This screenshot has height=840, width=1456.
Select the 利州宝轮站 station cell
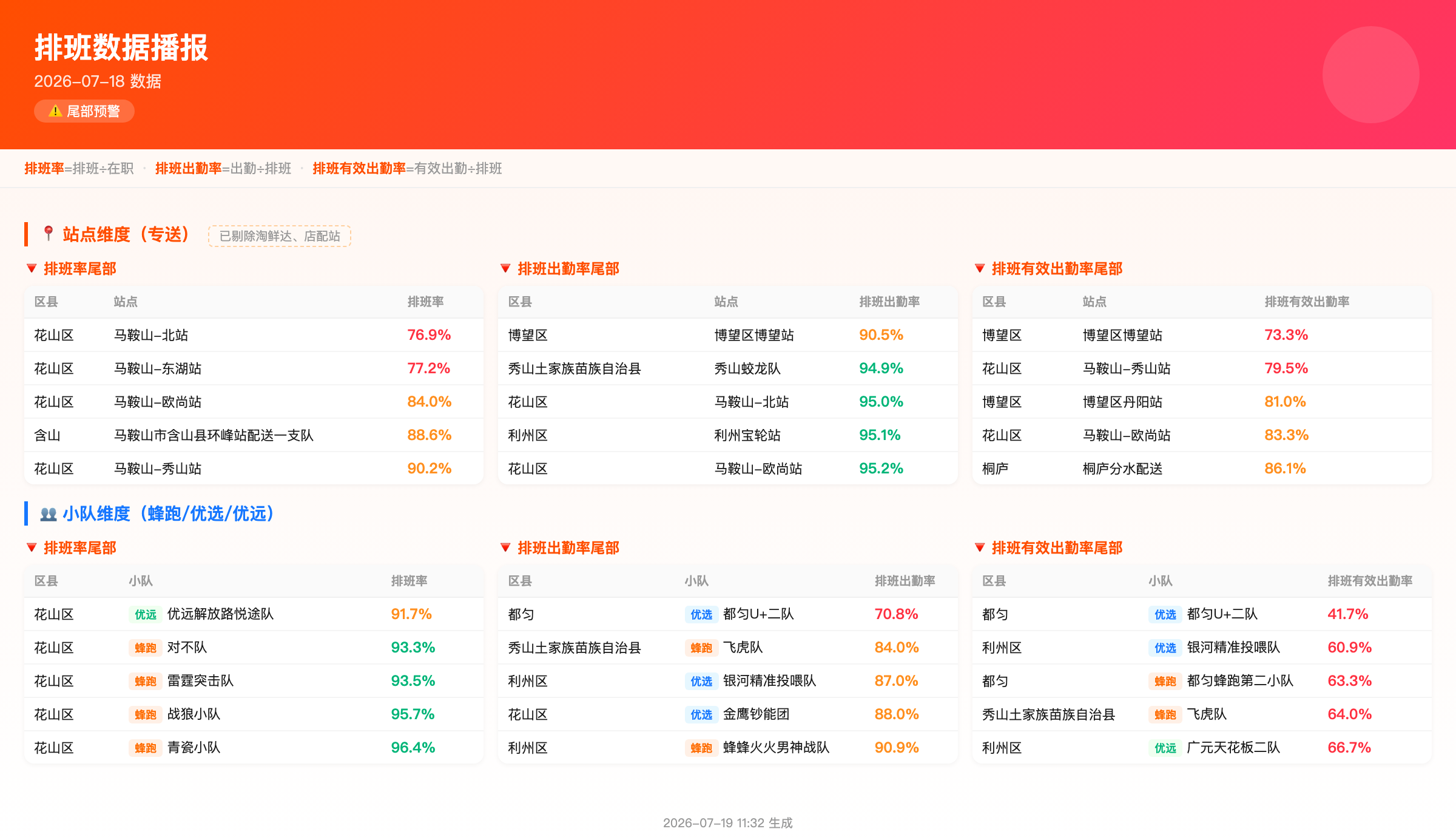[747, 435]
